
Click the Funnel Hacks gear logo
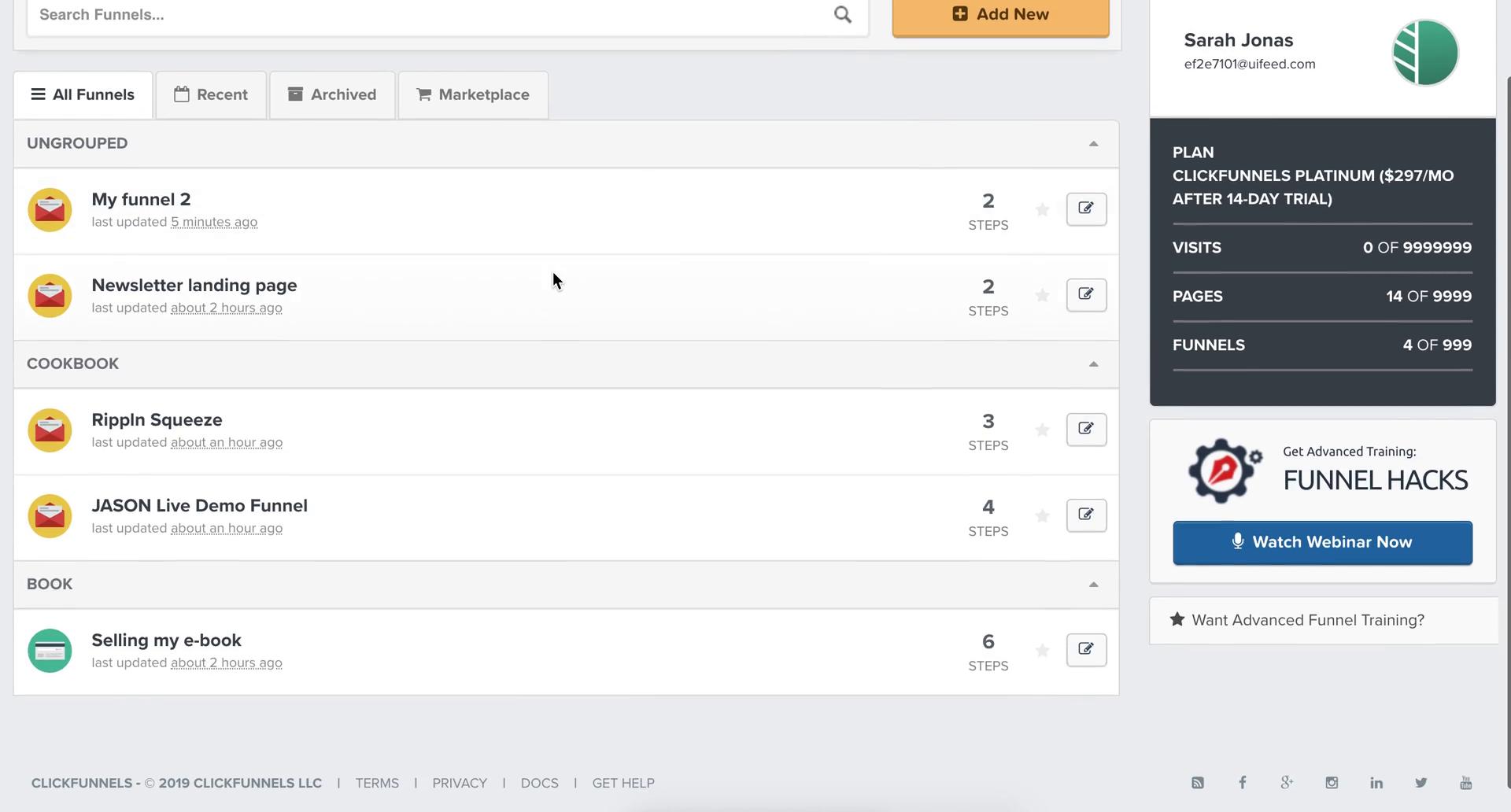point(1224,470)
